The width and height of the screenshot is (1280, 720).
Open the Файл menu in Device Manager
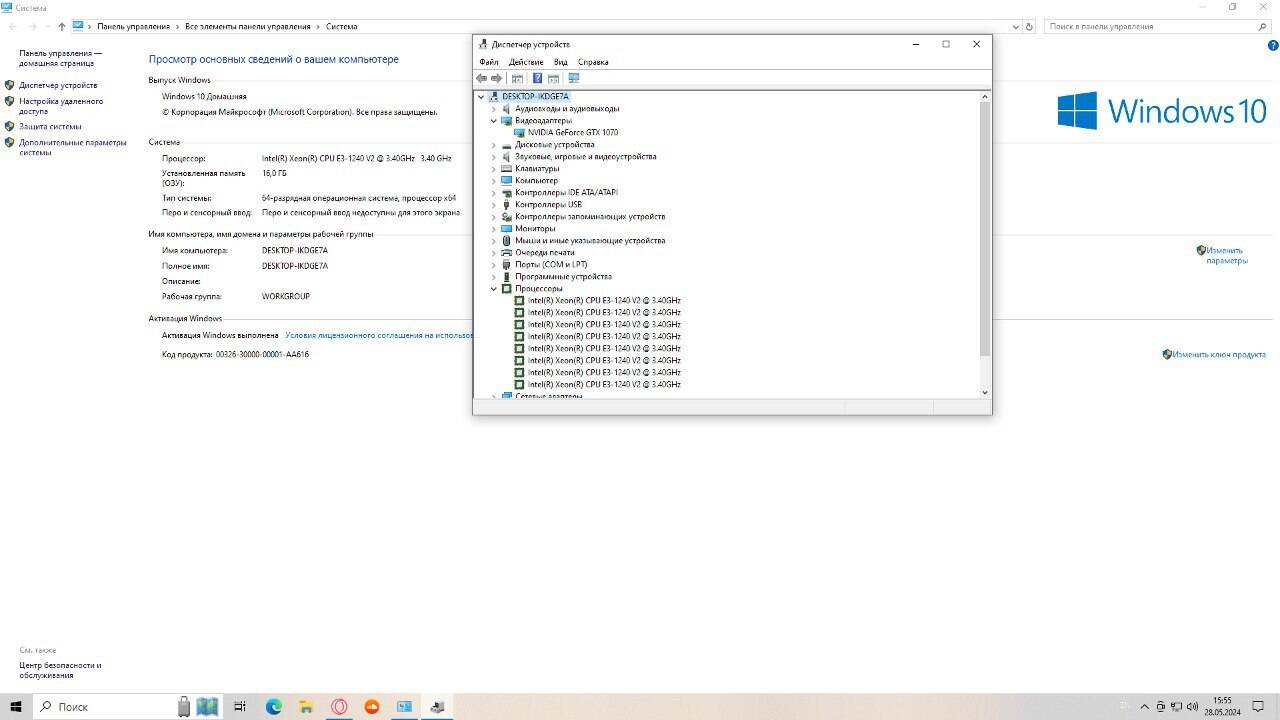pyautogui.click(x=489, y=62)
